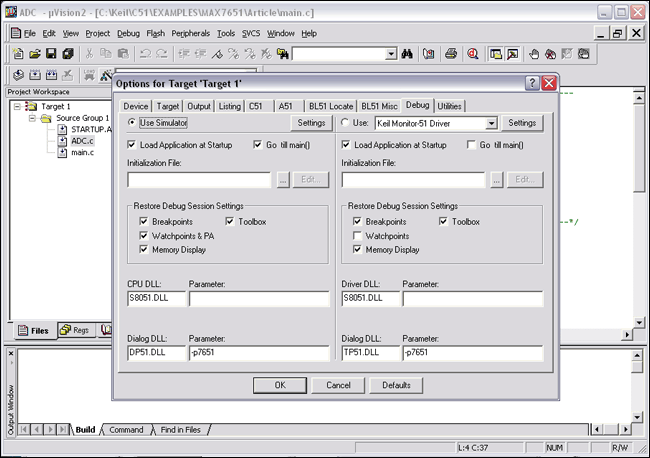Check the driver-side Watchpoints checkbox
This screenshot has width=650, height=458.
[x=357, y=236]
